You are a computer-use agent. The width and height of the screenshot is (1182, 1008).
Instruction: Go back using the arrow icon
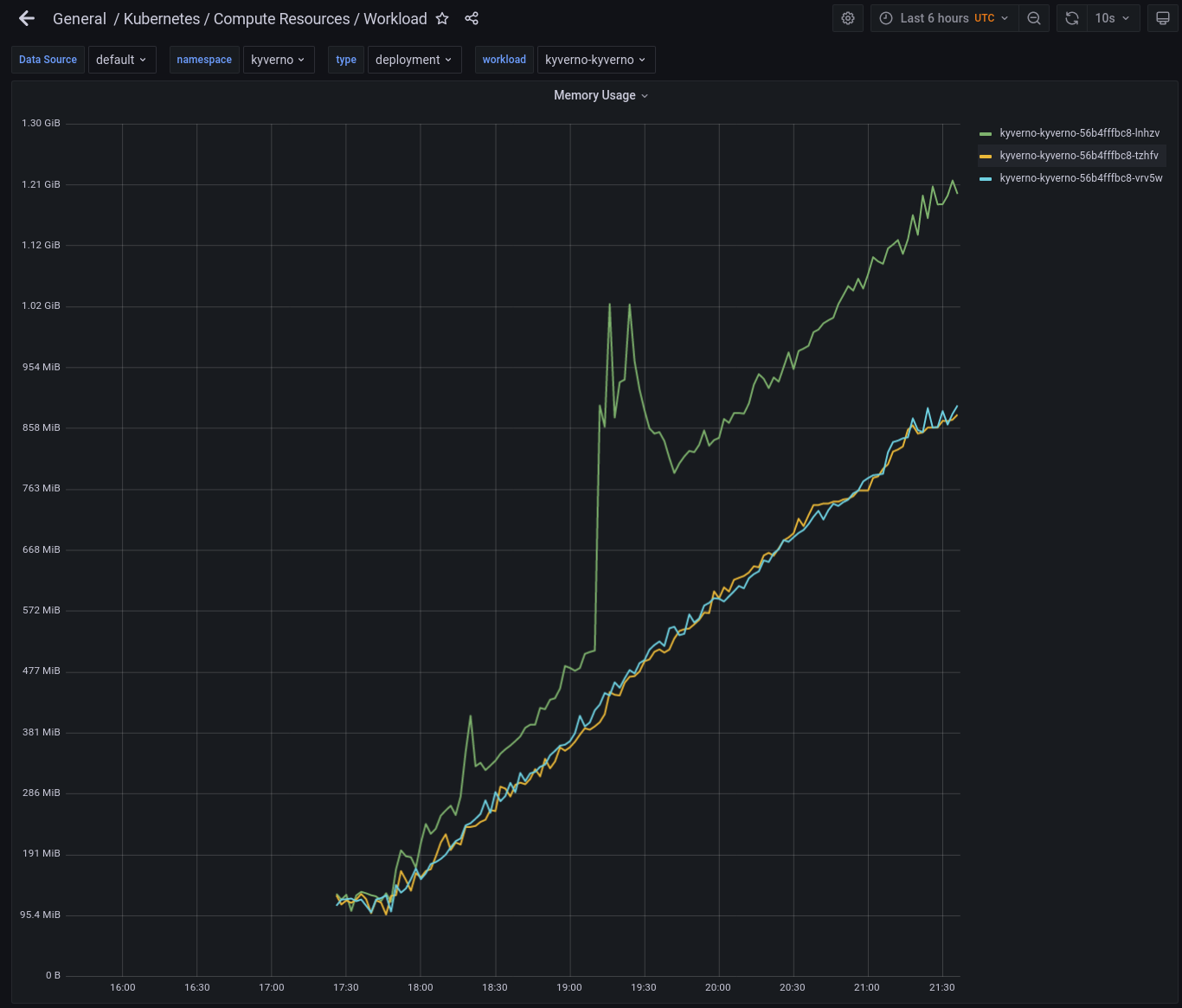[x=27, y=18]
